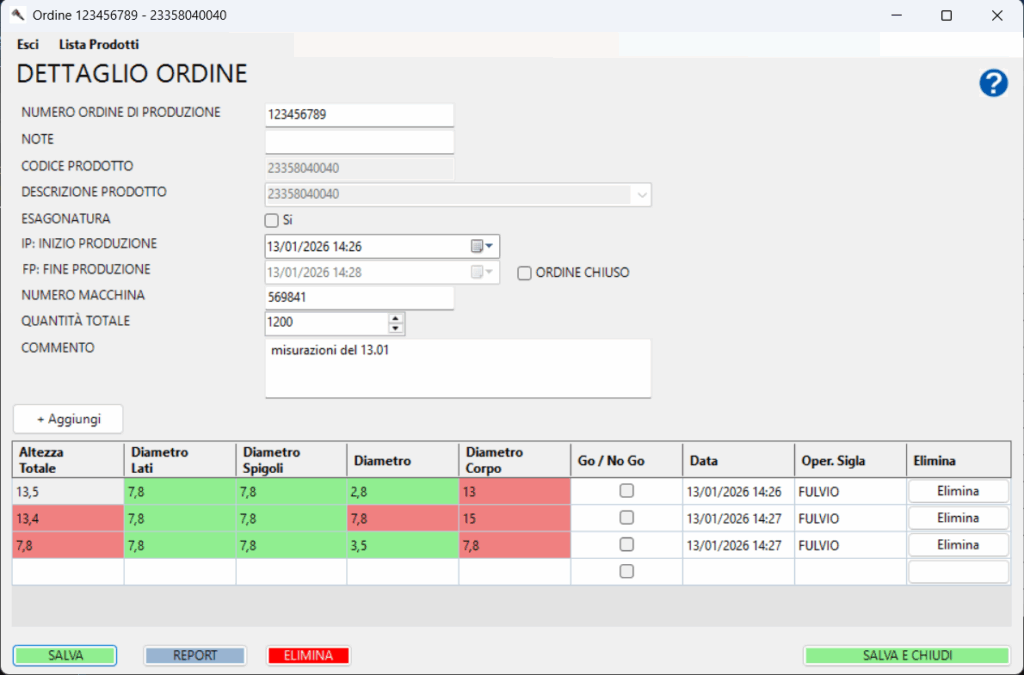Increase Quantità Totale with up arrow
This screenshot has height=675, width=1024.
point(396,318)
